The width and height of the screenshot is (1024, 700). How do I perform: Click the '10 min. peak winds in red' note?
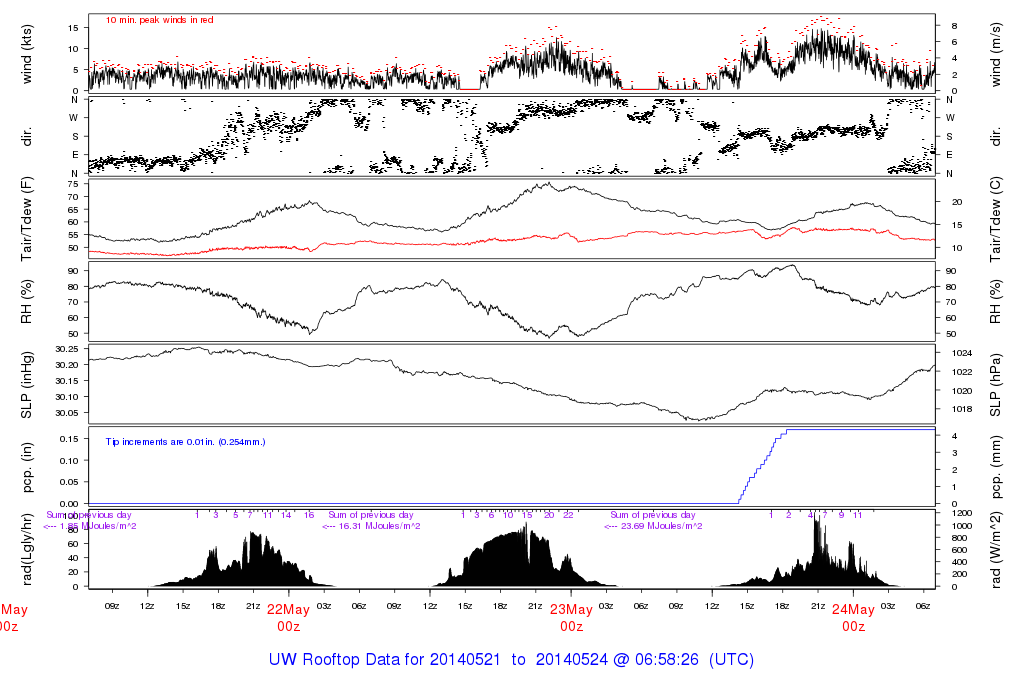[159, 20]
